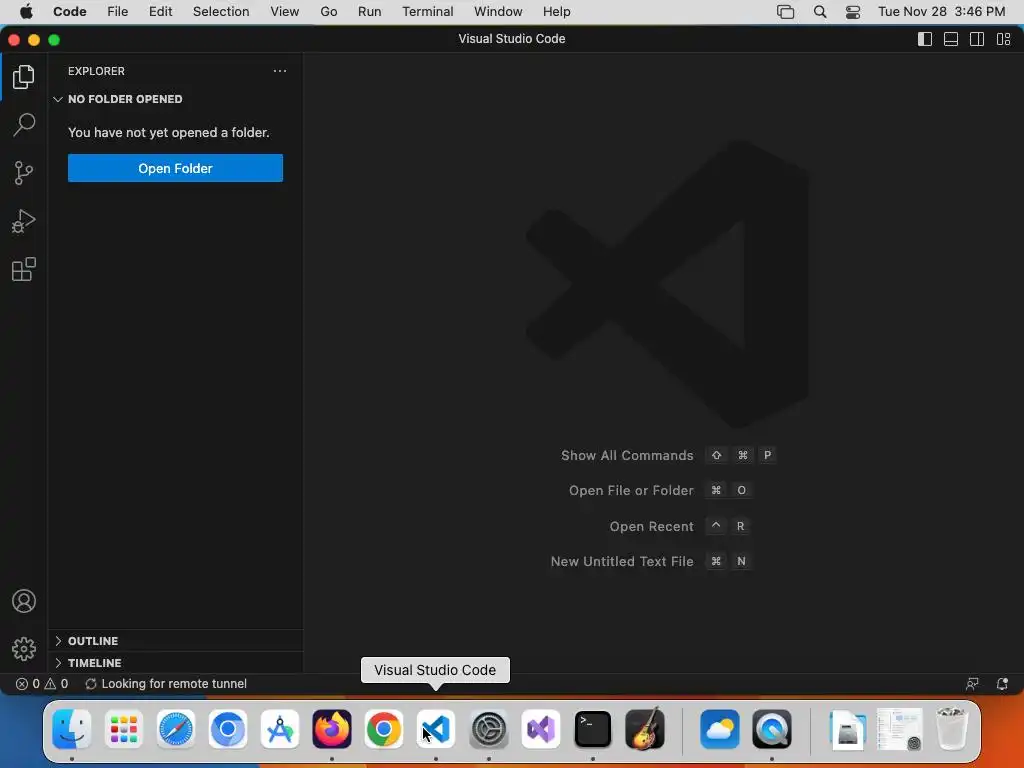Screen dimensions: 1024x768
Task: Launch Safari from the Dock
Action: 176,729
